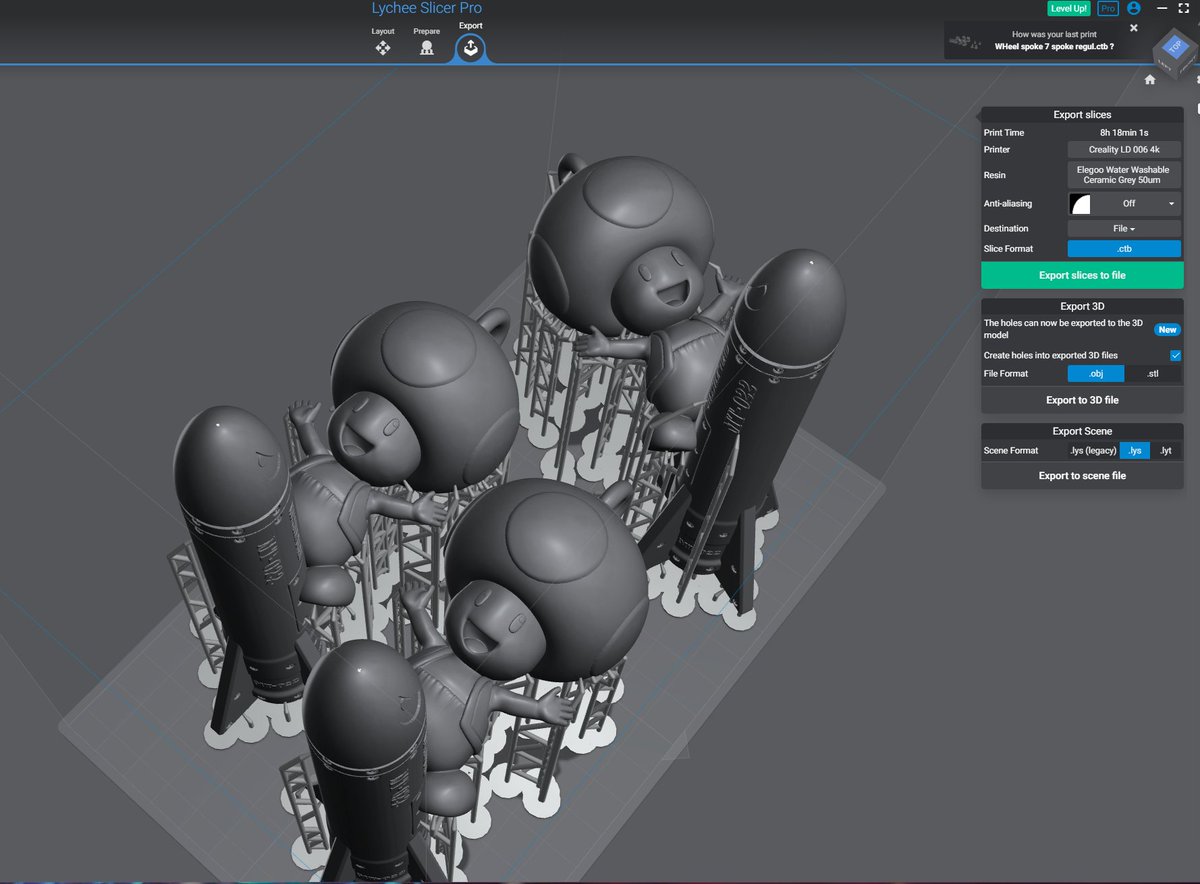Click WHeel spoke 7 spoke regul.ctb filename
This screenshot has width=1200, height=884.
pyautogui.click(x=1055, y=46)
